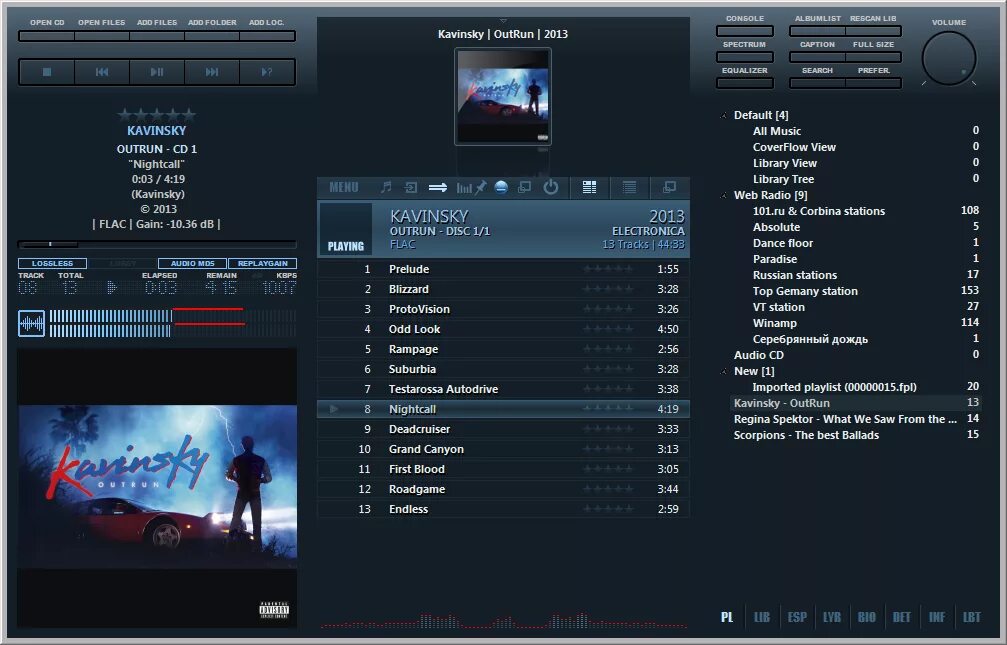The image size is (1007, 645).
Task: Toggle the REPLAYGAIN indicator
Action: coord(262,263)
